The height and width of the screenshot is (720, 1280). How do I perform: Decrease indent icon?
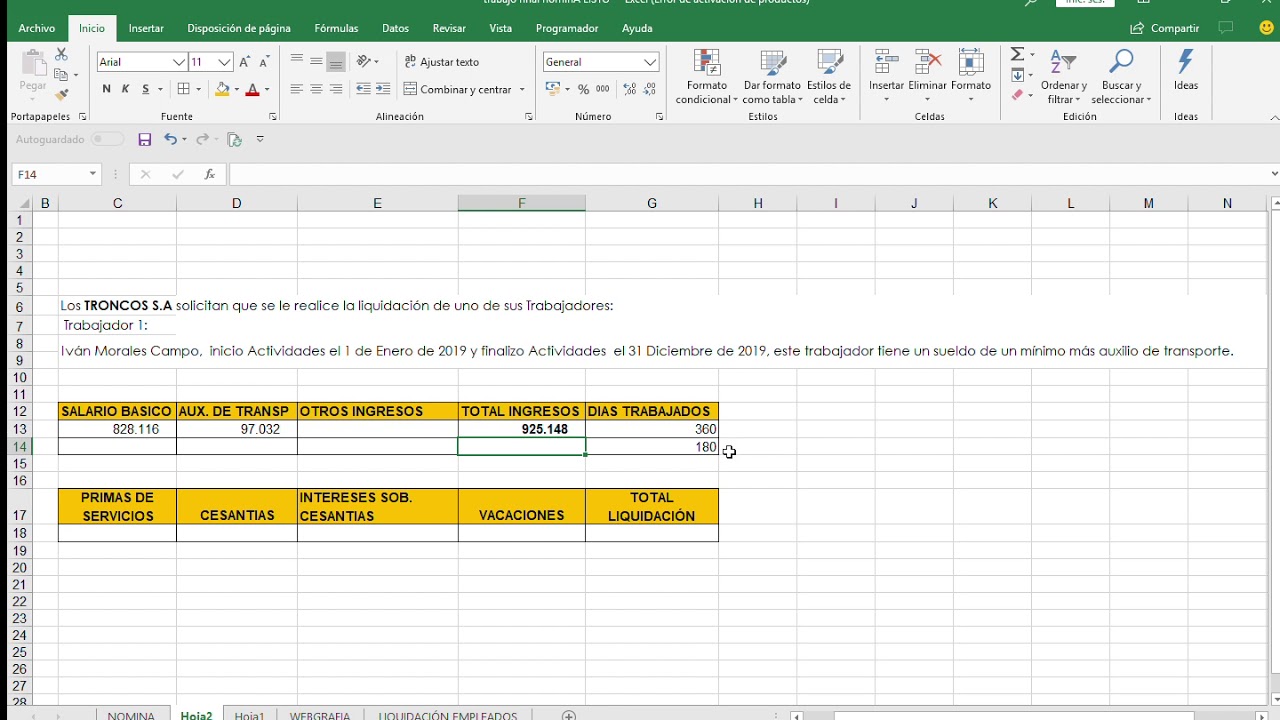[364, 89]
